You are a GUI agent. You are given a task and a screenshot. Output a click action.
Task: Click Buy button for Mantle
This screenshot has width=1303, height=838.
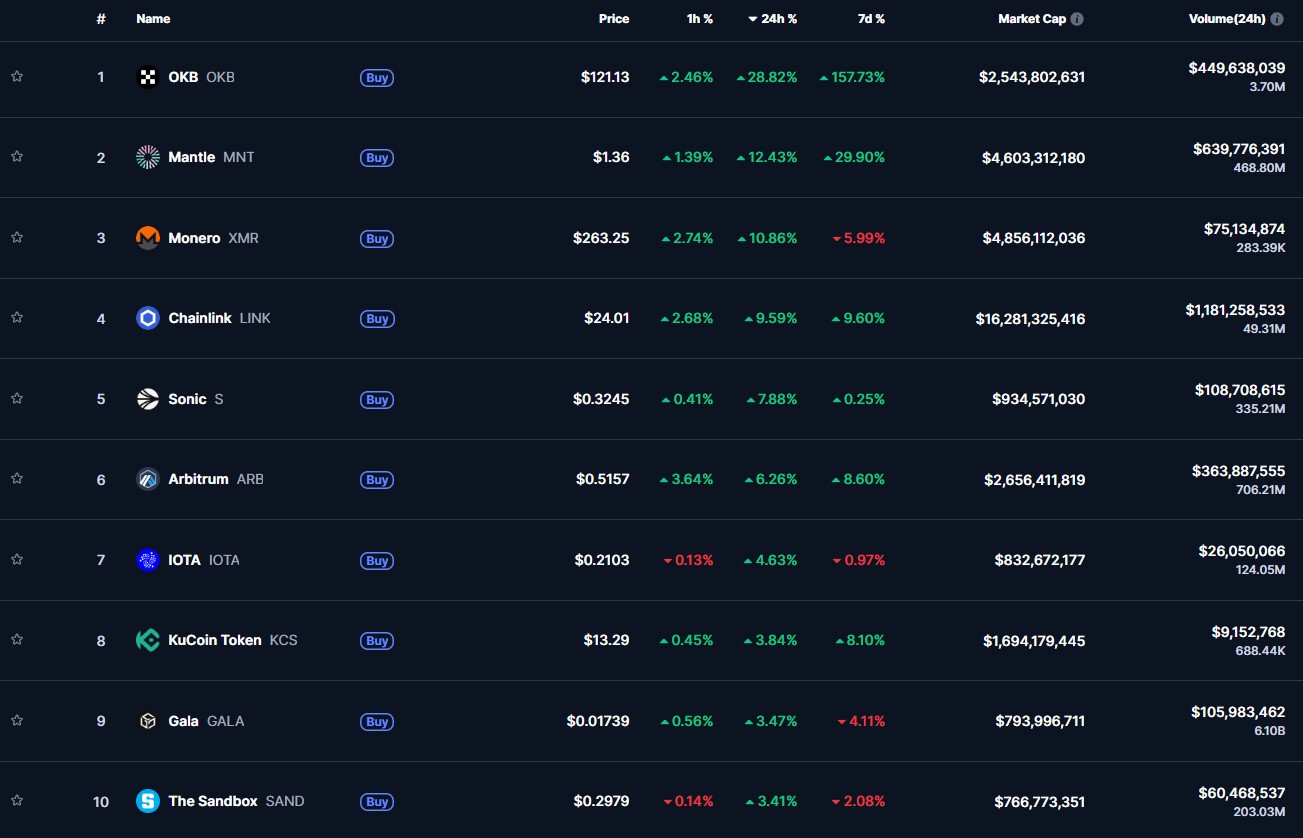377,158
